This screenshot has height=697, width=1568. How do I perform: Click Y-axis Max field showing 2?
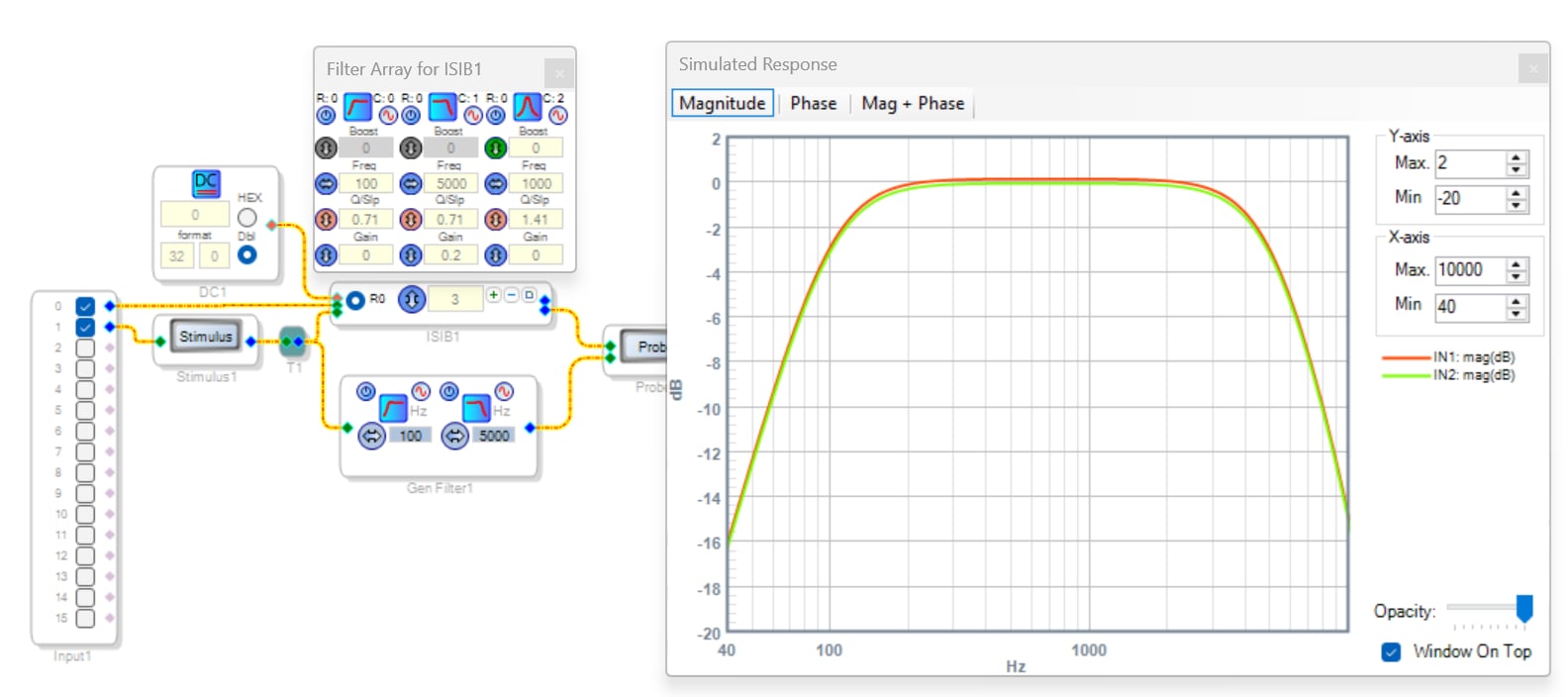pos(1471,163)
